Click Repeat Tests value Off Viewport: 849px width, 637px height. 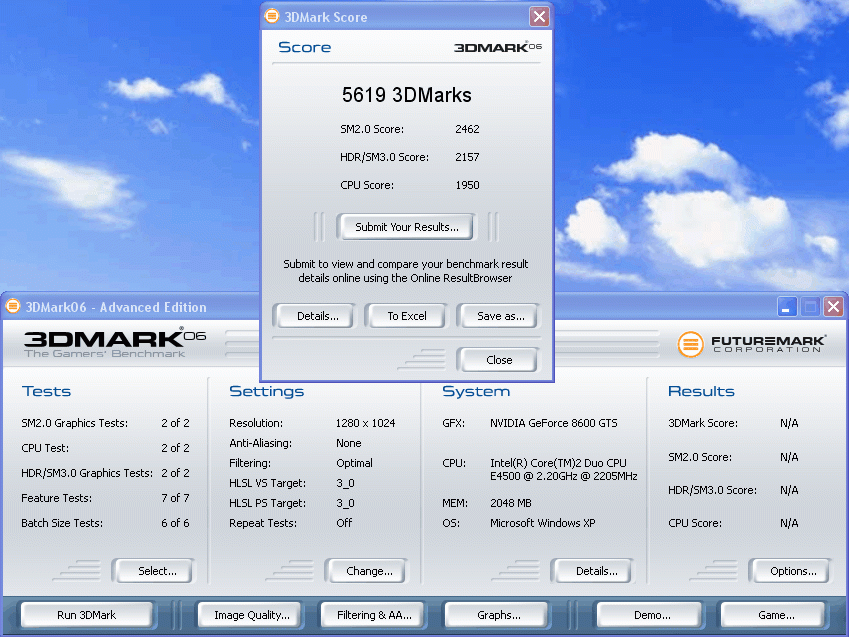pyautogui.click(x=344, y=523)
